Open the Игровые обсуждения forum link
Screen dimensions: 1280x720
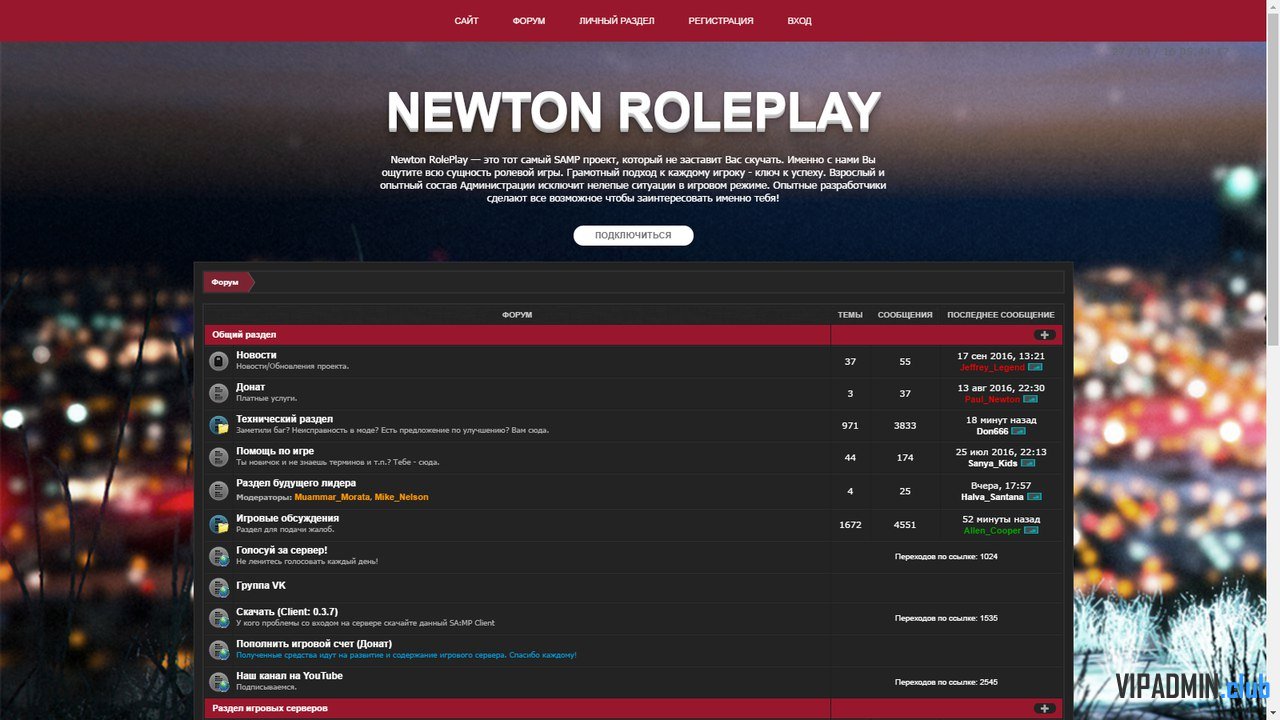[287, 518]
